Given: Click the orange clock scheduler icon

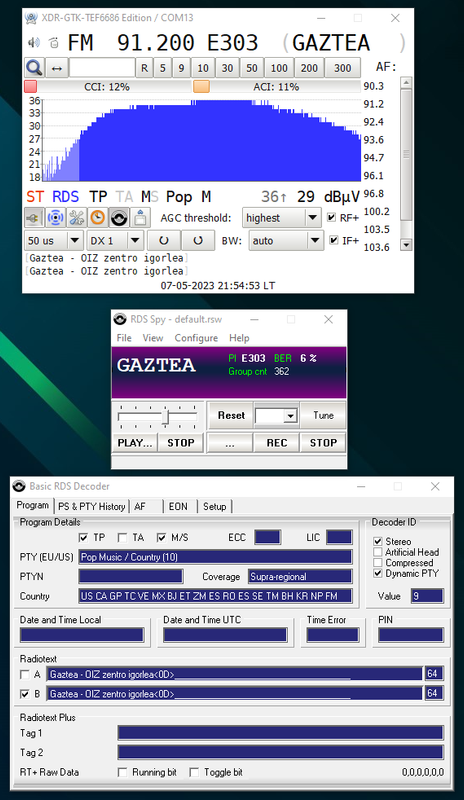Looking at the screenshot, I should [x=97, y=218].
